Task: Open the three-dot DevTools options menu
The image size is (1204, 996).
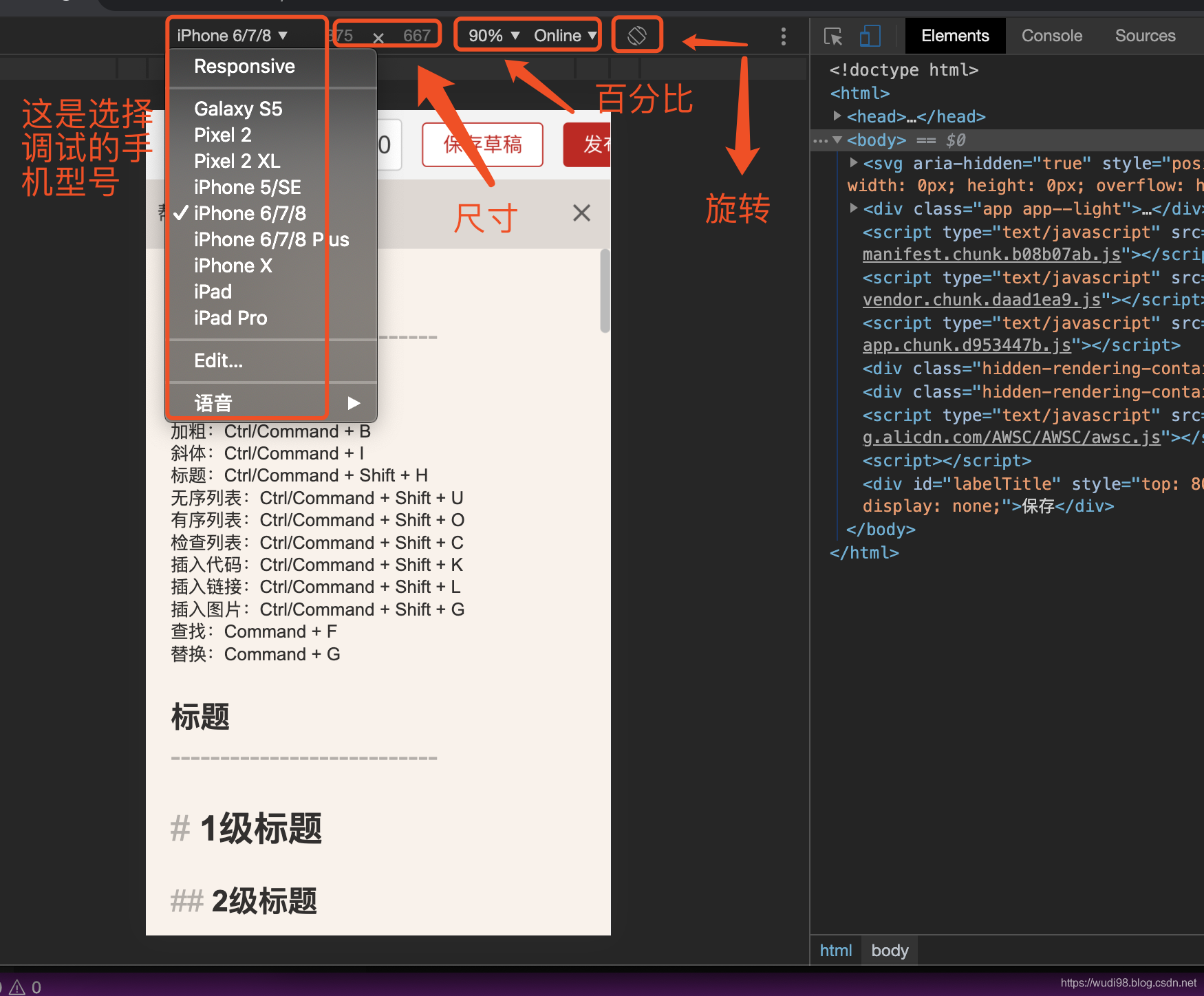Action: pyautogui.click(x=784, y=36)
